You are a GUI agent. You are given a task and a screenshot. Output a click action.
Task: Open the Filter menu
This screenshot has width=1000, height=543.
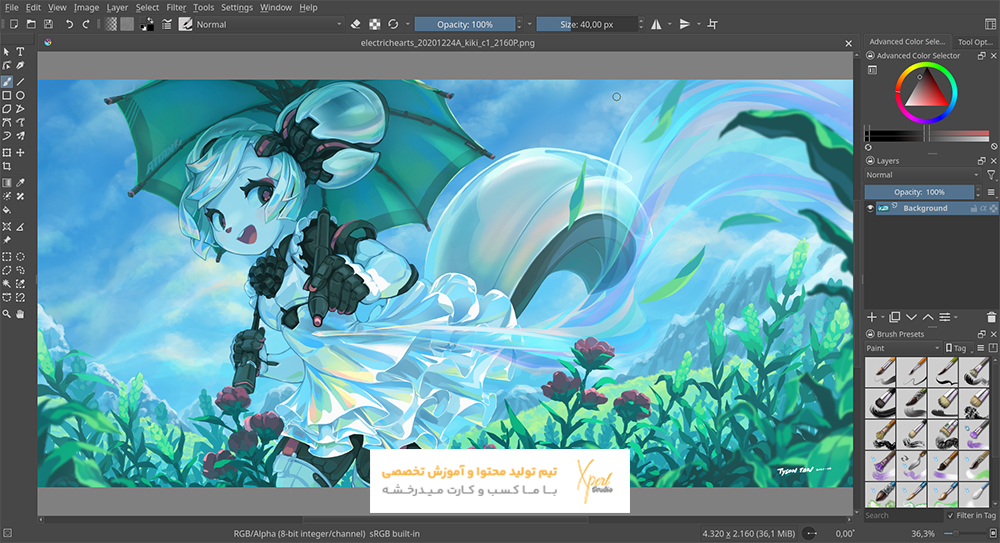coord(176,8)
